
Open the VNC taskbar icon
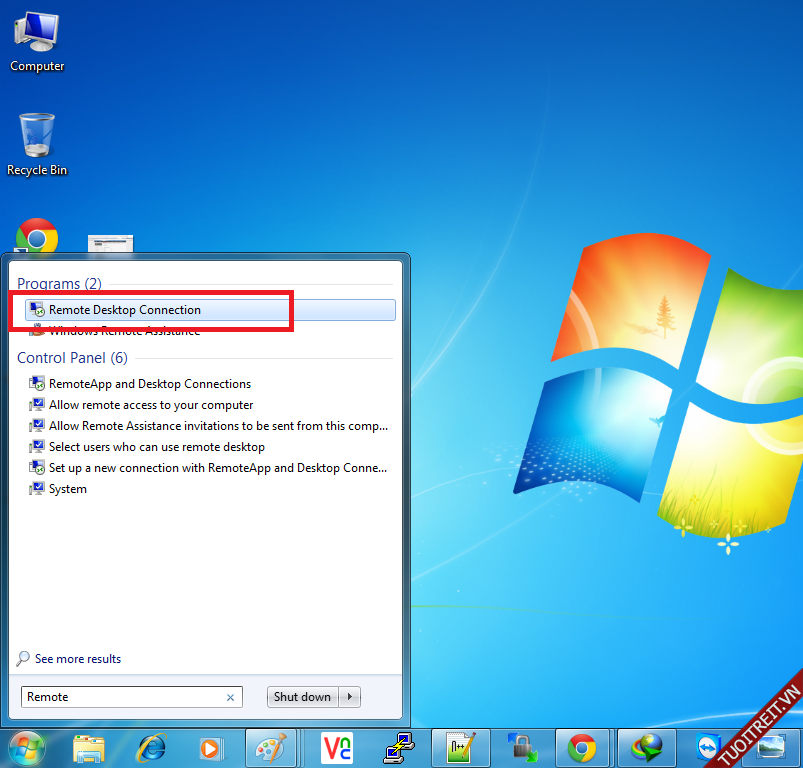(336, 748)
